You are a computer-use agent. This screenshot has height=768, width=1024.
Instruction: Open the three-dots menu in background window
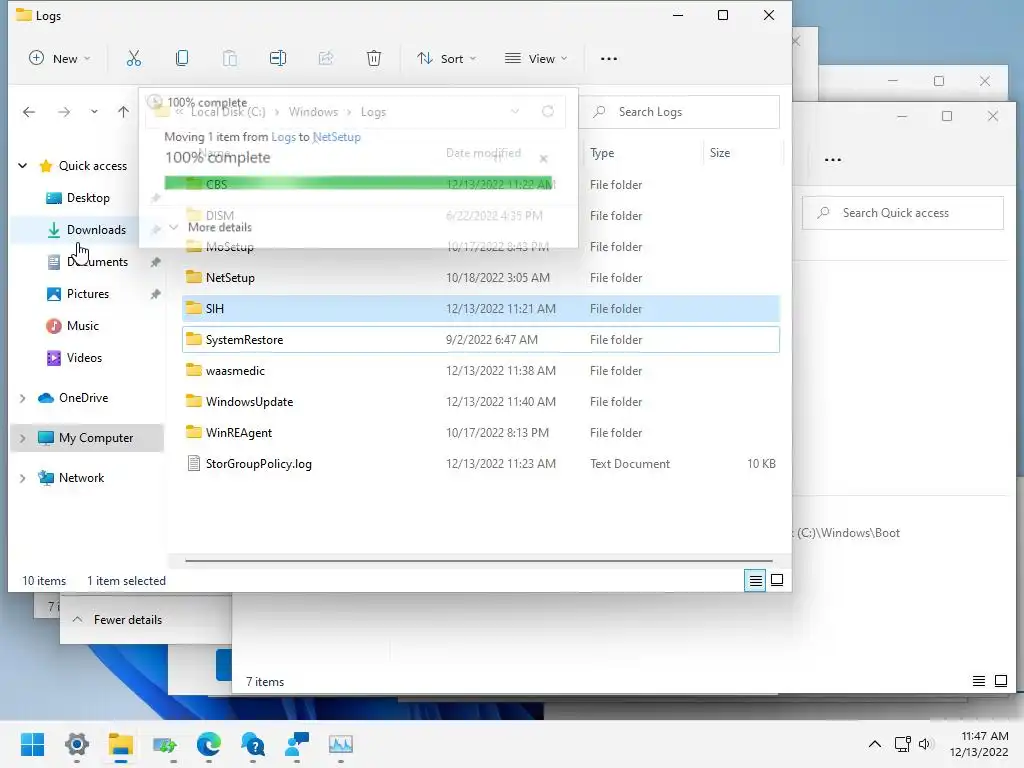coord(833,160)
